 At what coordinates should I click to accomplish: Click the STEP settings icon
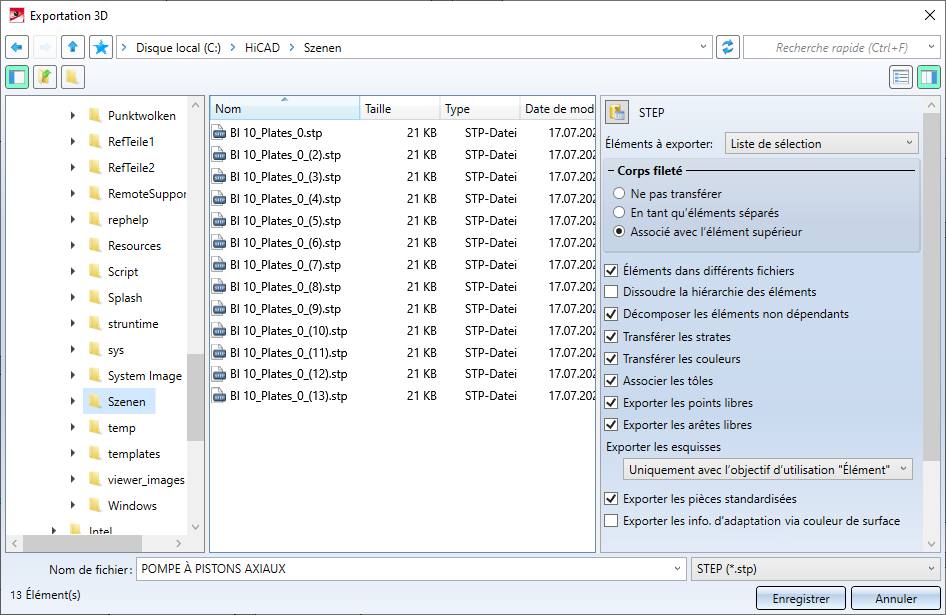[x=617, y=112]
